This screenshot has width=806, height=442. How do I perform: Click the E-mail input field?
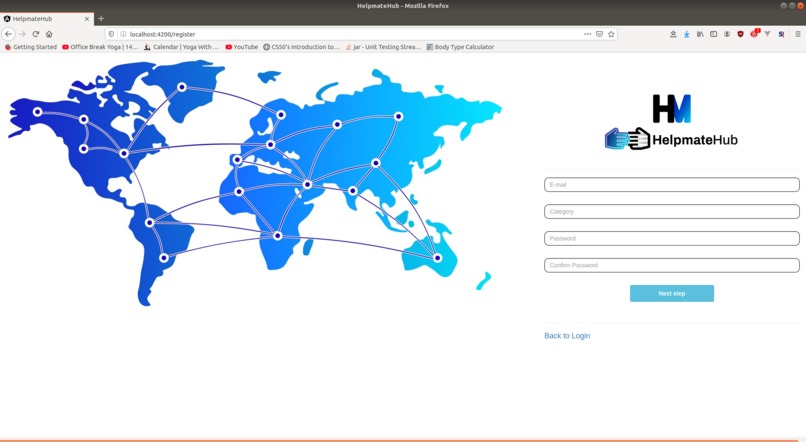tap(672, 185)
